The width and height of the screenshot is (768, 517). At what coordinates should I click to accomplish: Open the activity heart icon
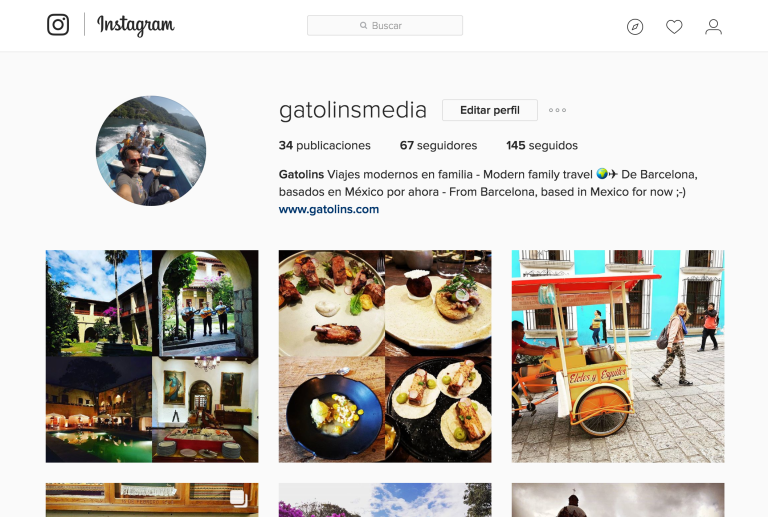pyautogui.click(x=674, y=26)
